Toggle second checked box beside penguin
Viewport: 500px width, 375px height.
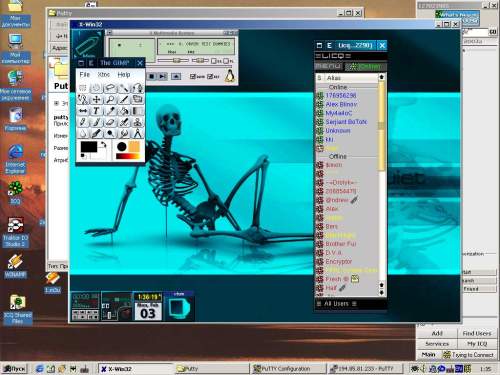[x=210, y=76]
